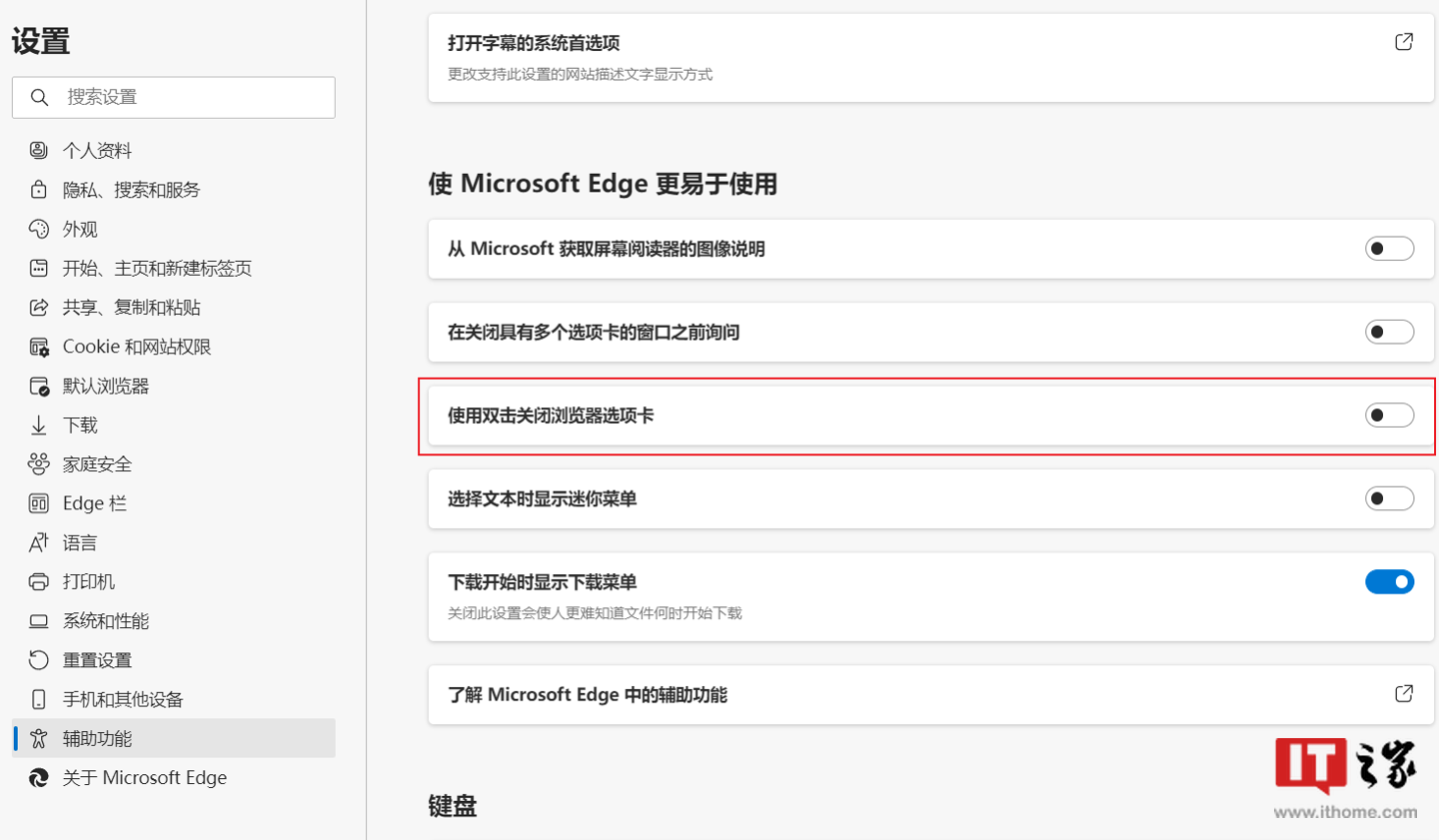Click 打开字幕的系统首选项 link row
Image resolution: width=1439 pixels, height=840 pixels.
coord(931,57)
